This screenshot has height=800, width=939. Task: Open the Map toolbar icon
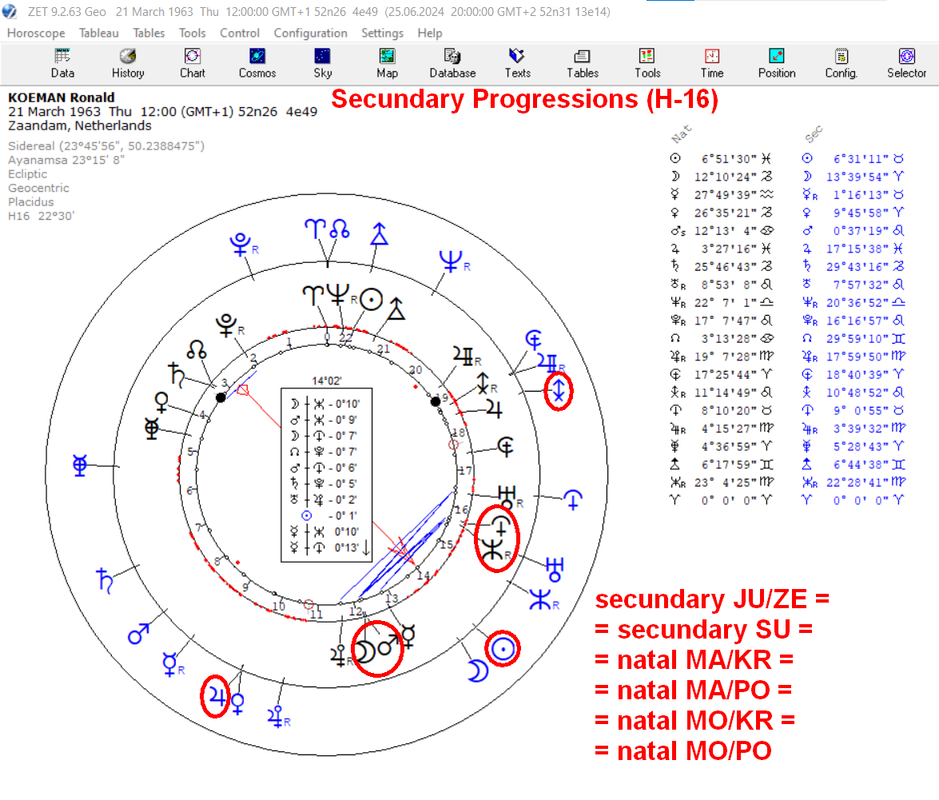click(x=387, y=63)
